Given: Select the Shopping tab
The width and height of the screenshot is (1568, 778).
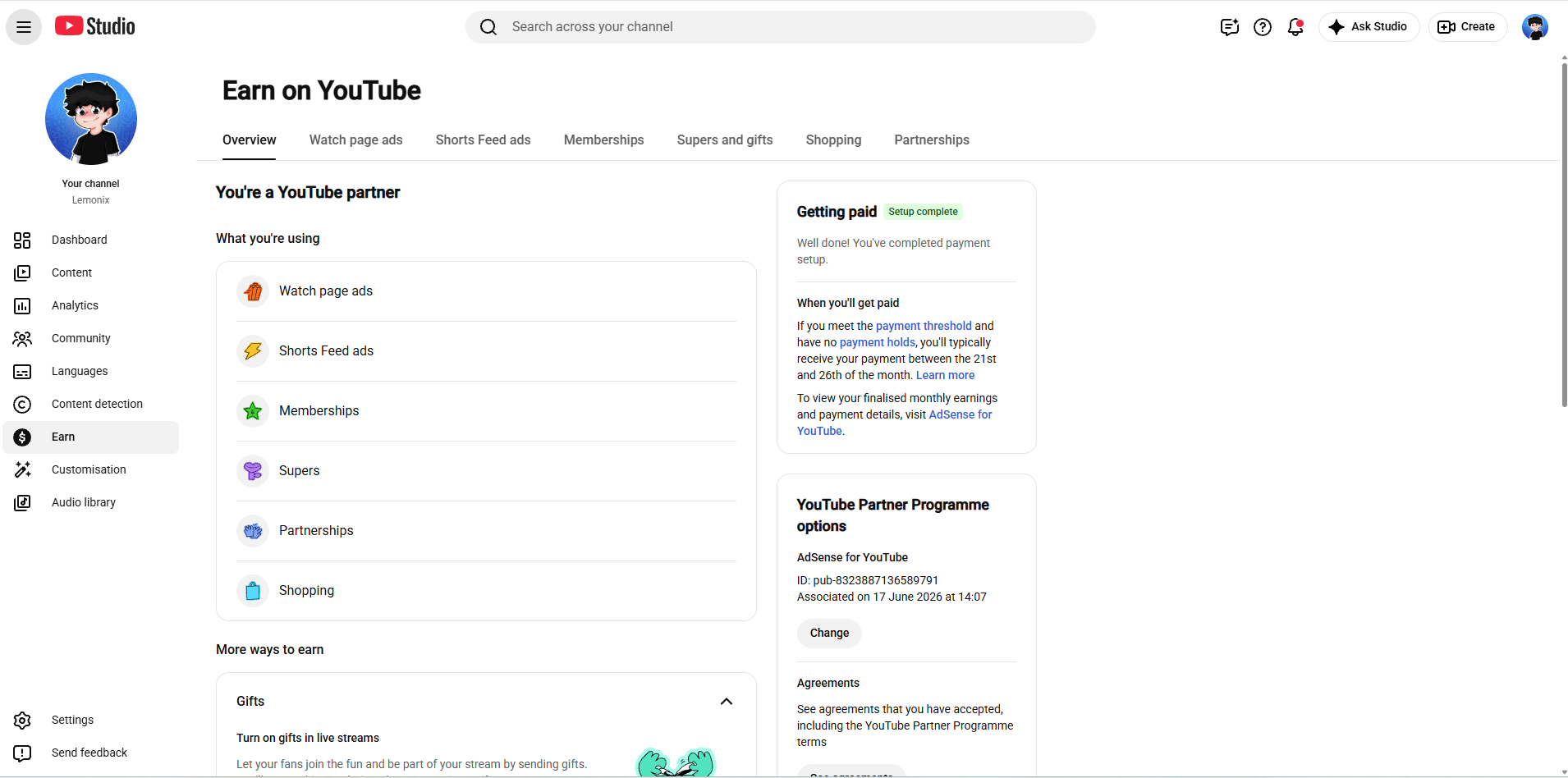Looking at the screenshot, I should 834,140.
